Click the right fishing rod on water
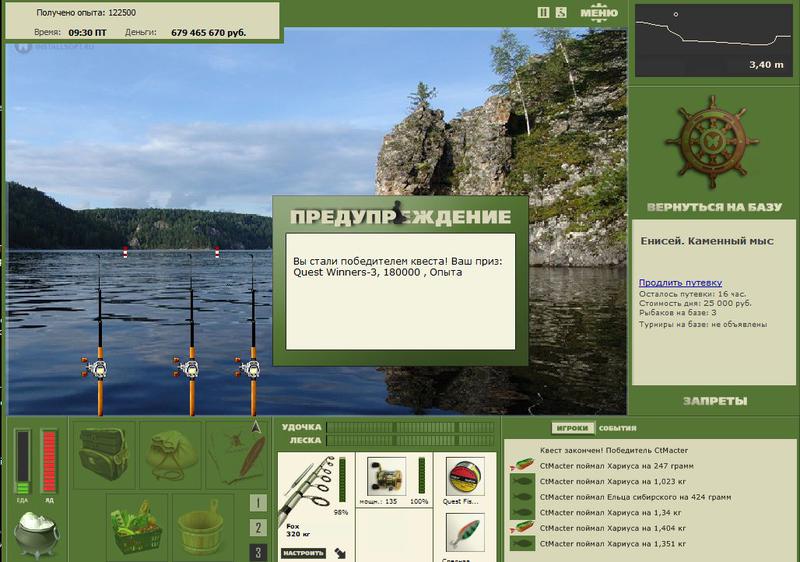 coord(253,335)
